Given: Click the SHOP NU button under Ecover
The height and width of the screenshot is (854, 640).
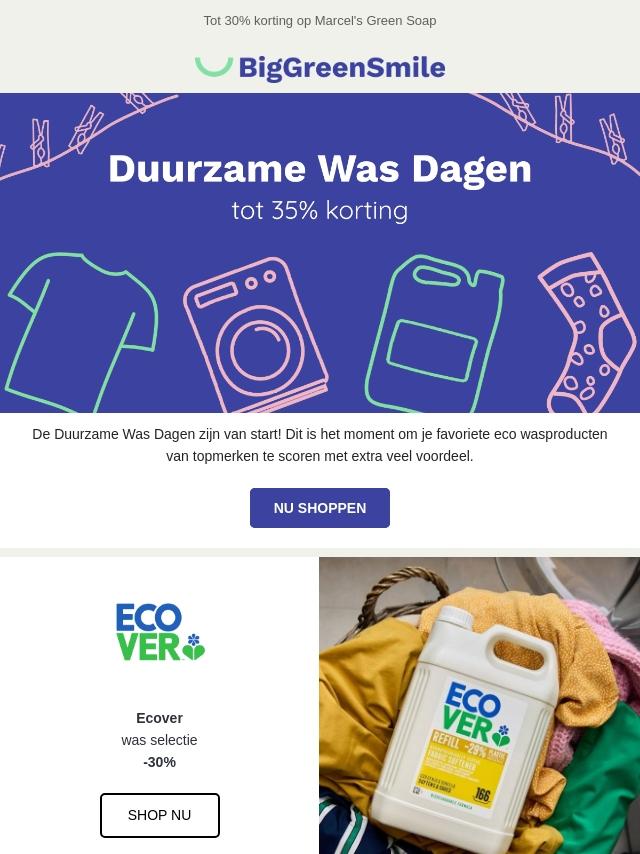Looking at the screenshot, I should [160, 815].
